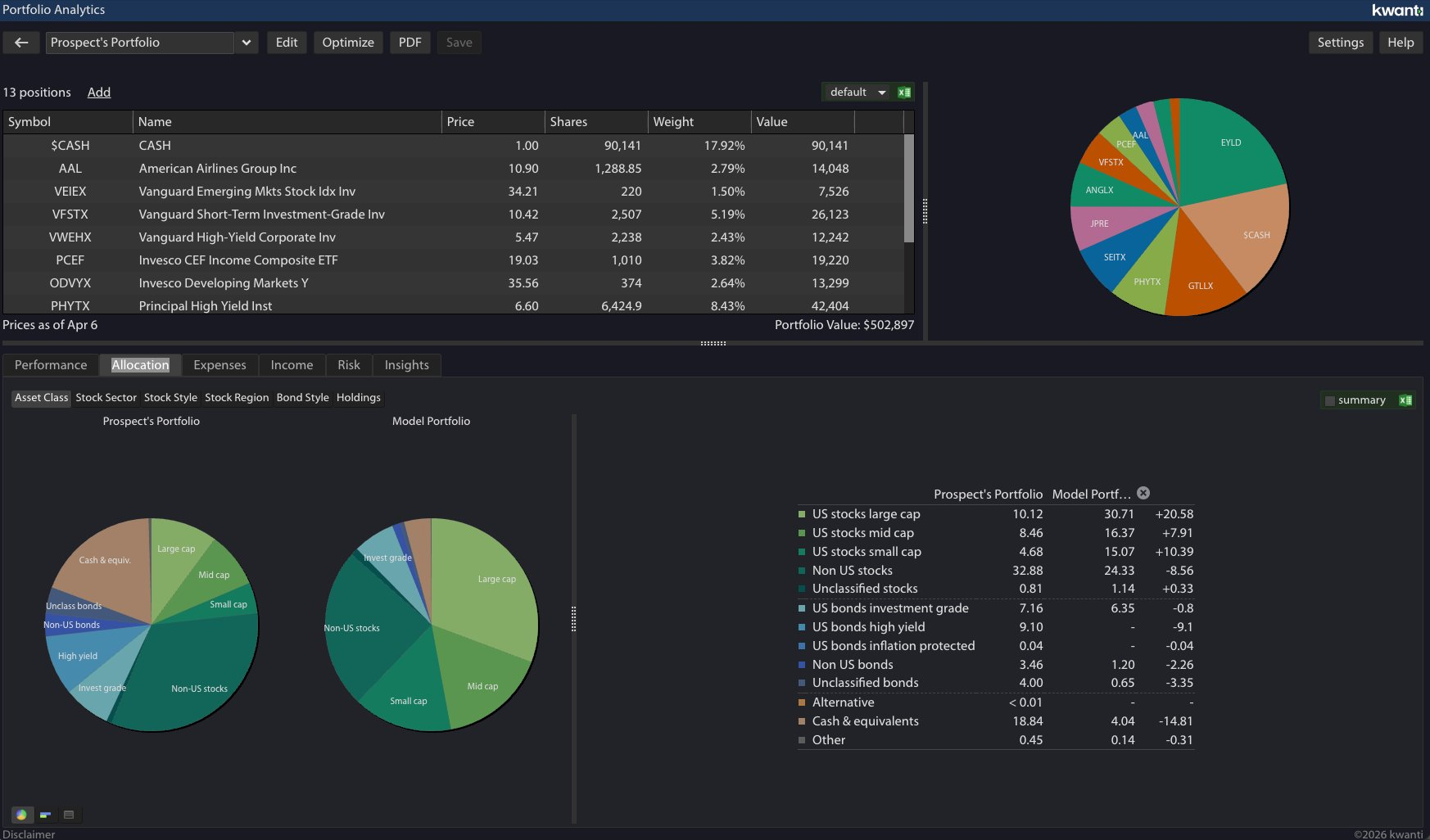The width and height of the screenshot is (1430, 840).
Task: Select the JPRE slice in holdings pie
Action: tap(1102, 224)
